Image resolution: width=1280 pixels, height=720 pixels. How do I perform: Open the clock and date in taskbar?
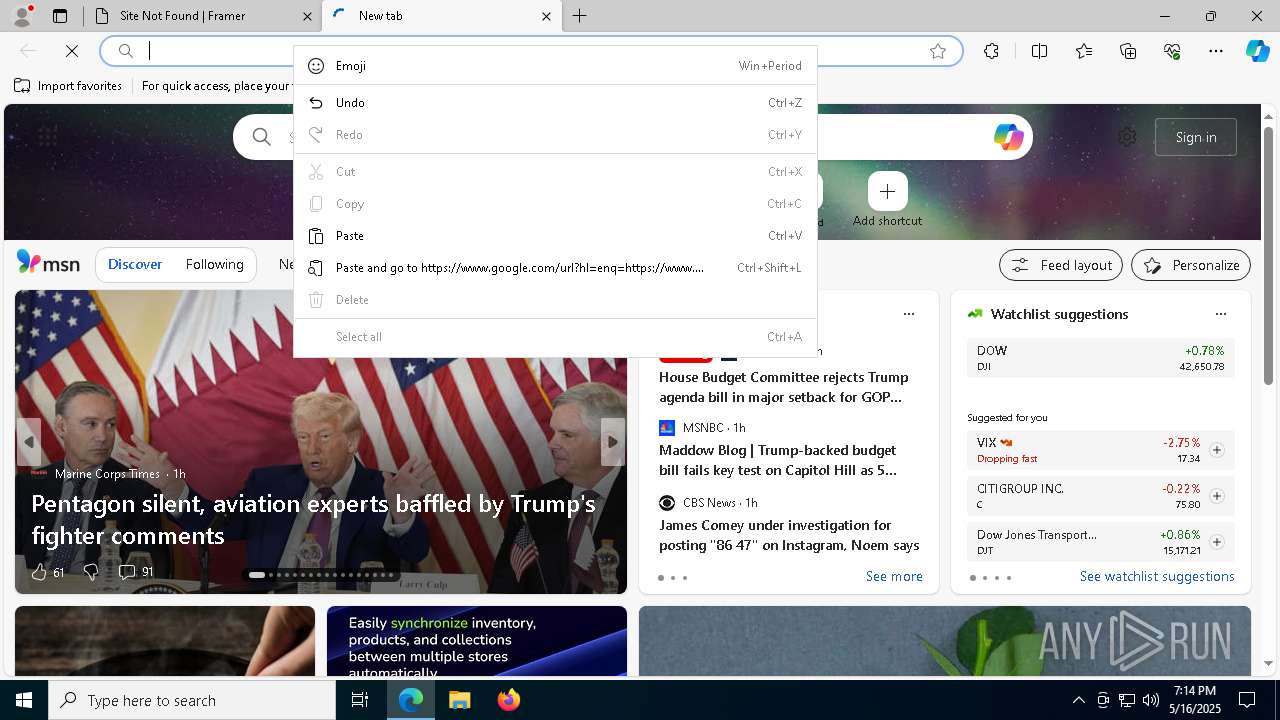click(1195, 700)
